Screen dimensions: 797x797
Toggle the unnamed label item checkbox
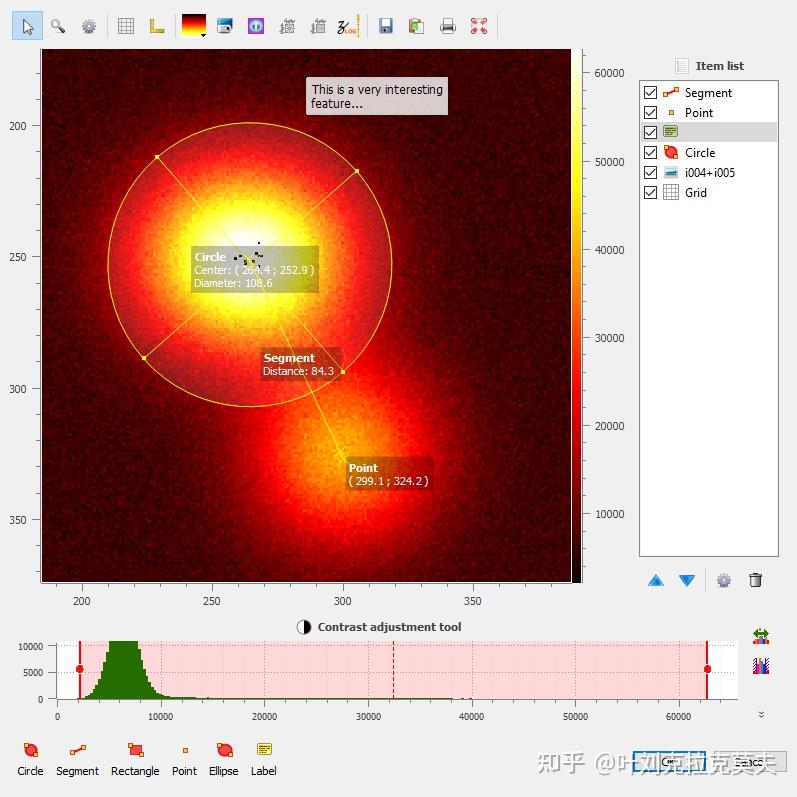(650, 132)
